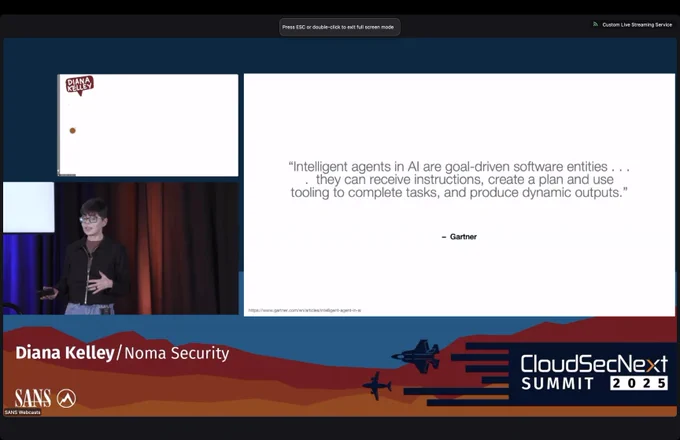This screenshot has width=680, height=440.
Task: Click the 'SANS Webcasts' name label
Action: tap(23, 412)
